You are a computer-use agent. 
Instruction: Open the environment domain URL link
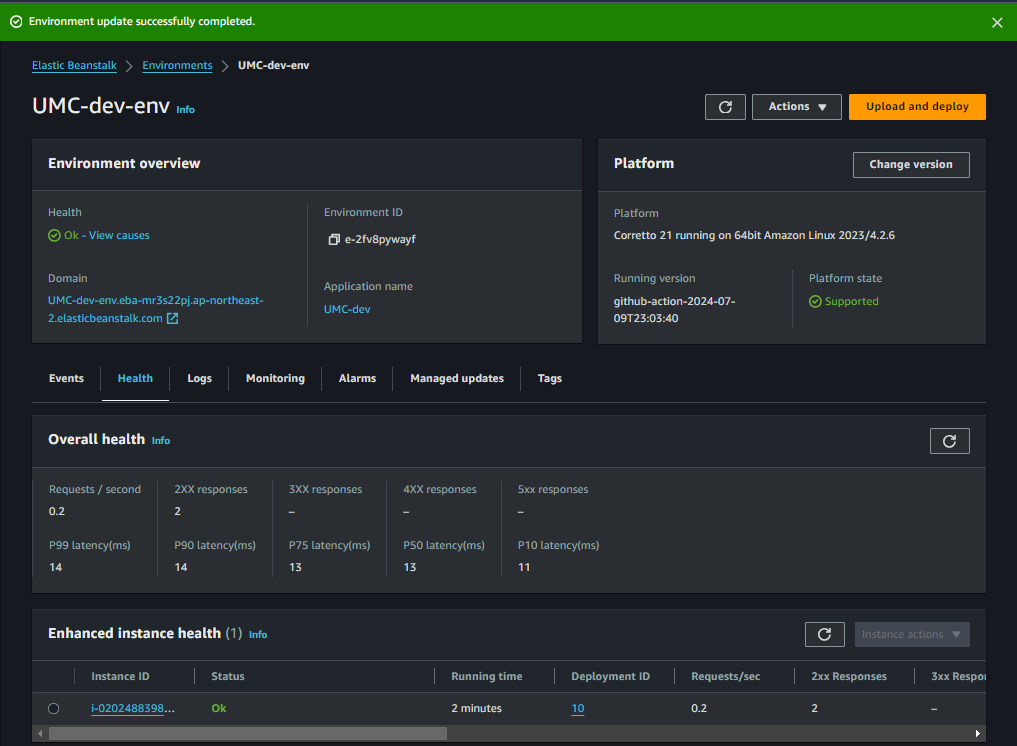pyautogui.click(x=156, y=309)
